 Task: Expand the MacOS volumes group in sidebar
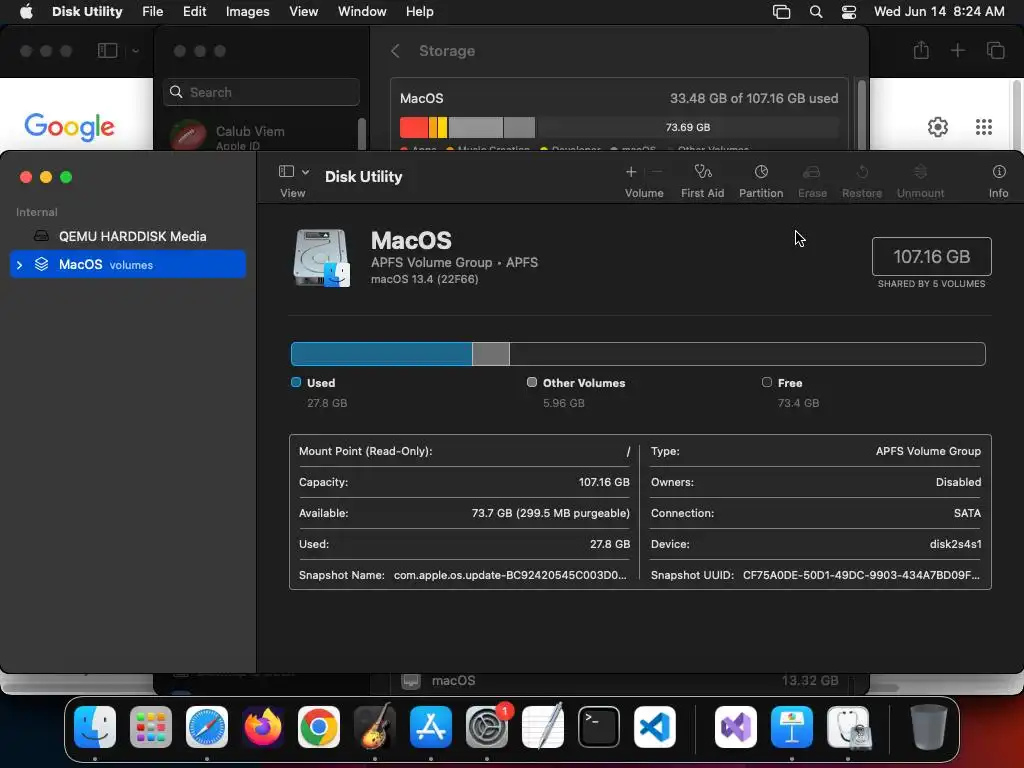pos(20,264)
